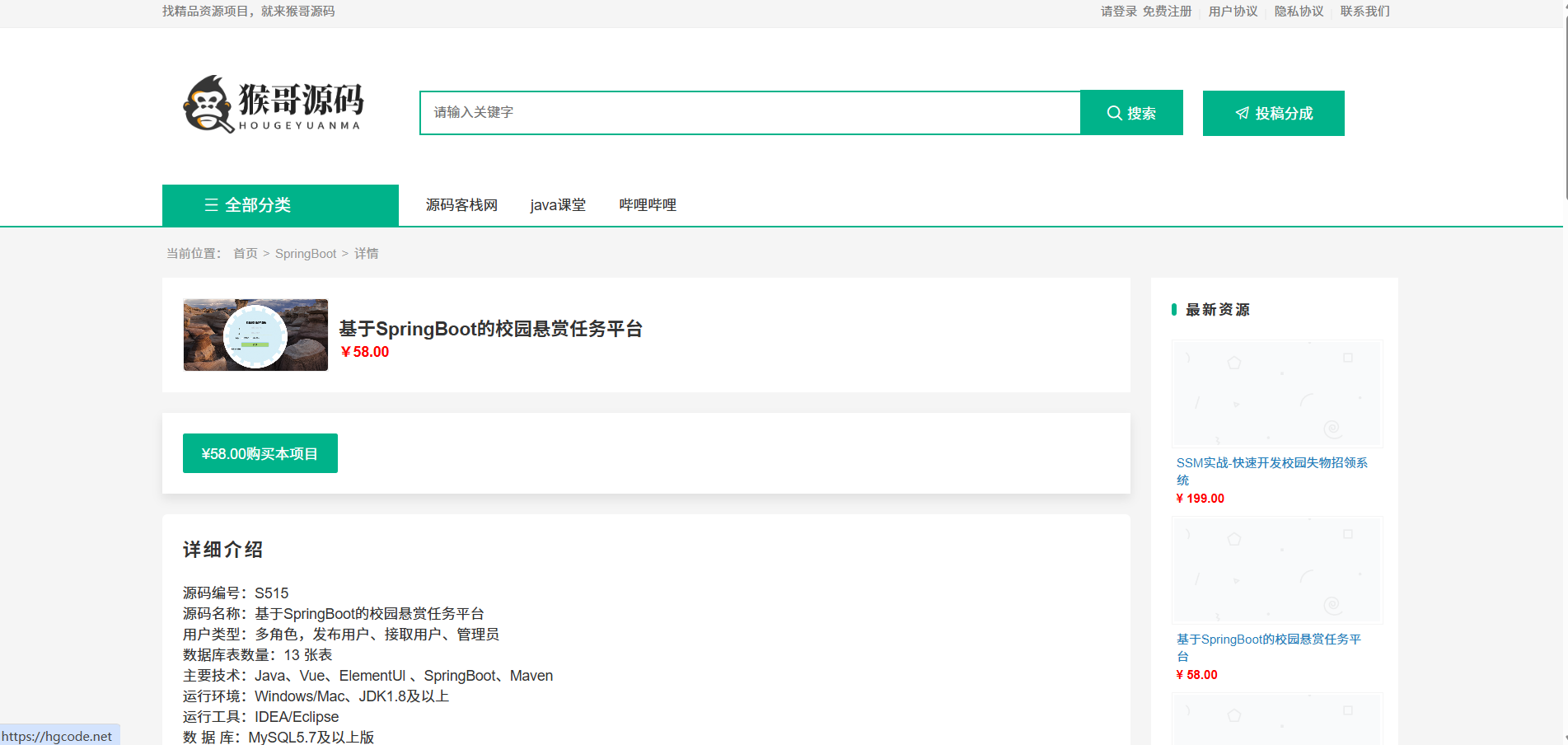Viewport: 1568px width, 745px height.
Task: Open the 全部分类 category menu
Action: 280,205
